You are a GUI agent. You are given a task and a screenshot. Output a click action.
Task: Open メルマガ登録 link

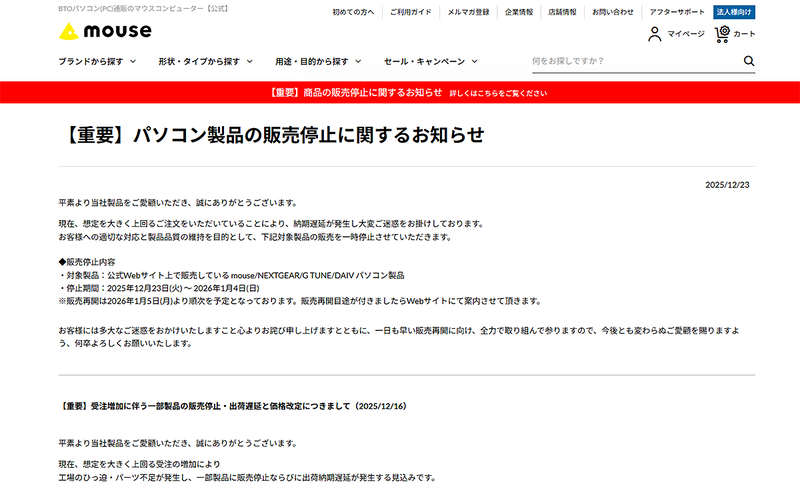[468, 12]
